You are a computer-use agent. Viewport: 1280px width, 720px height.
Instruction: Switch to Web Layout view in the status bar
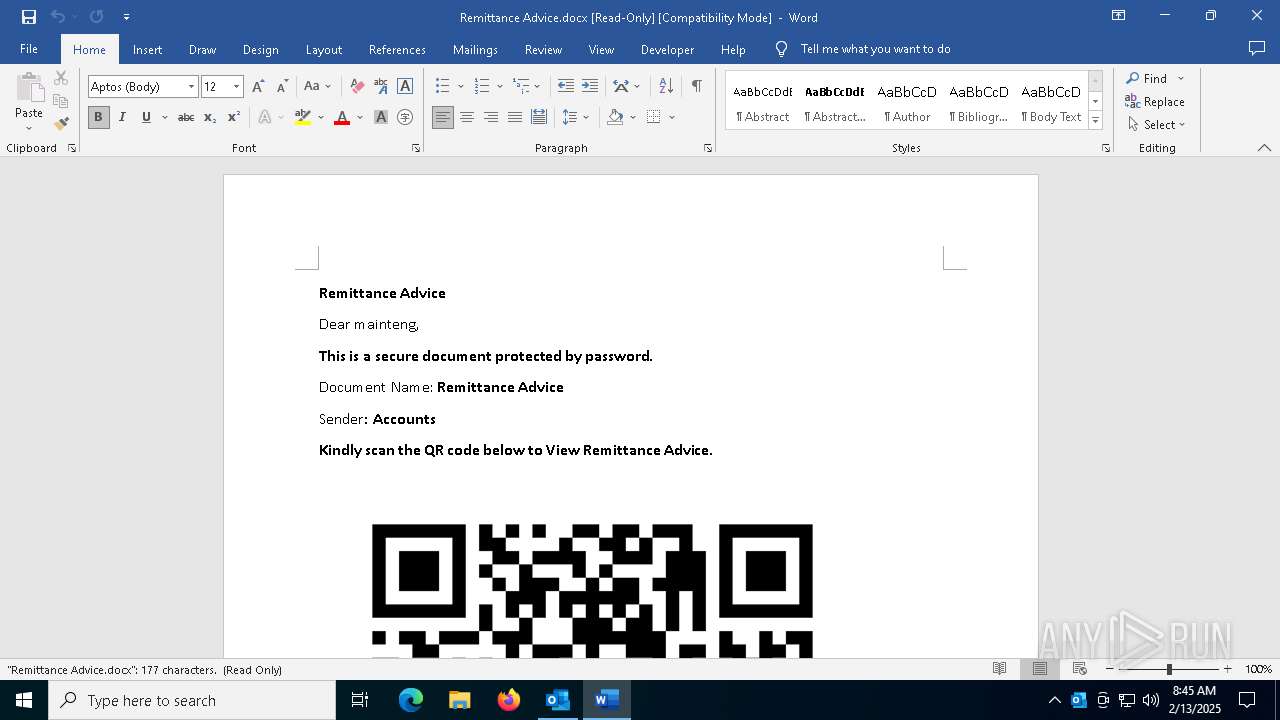(1080, 669)
